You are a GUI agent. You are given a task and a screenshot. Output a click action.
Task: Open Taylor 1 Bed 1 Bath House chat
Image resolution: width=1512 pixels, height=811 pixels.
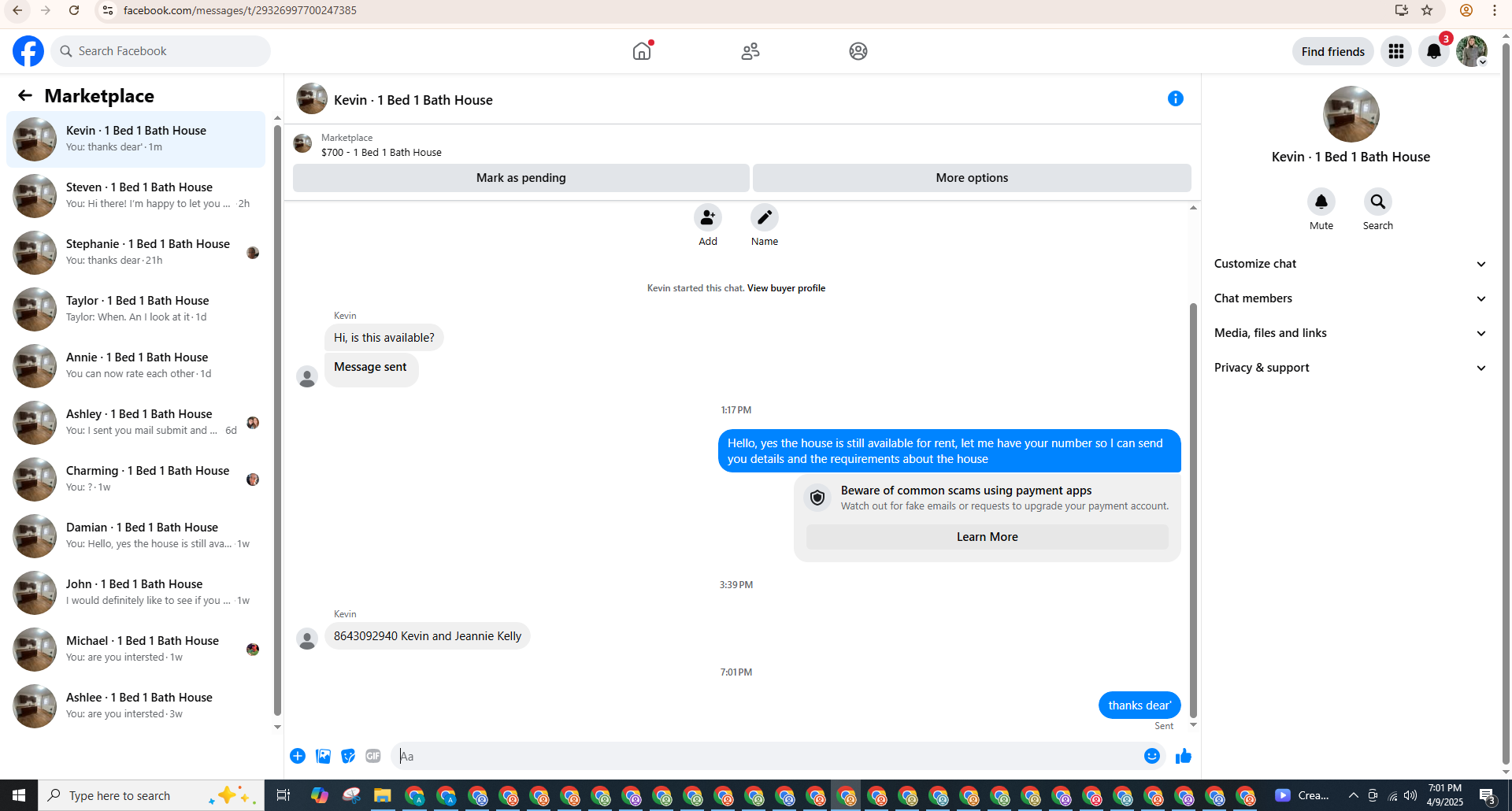[x=136, y=309]
